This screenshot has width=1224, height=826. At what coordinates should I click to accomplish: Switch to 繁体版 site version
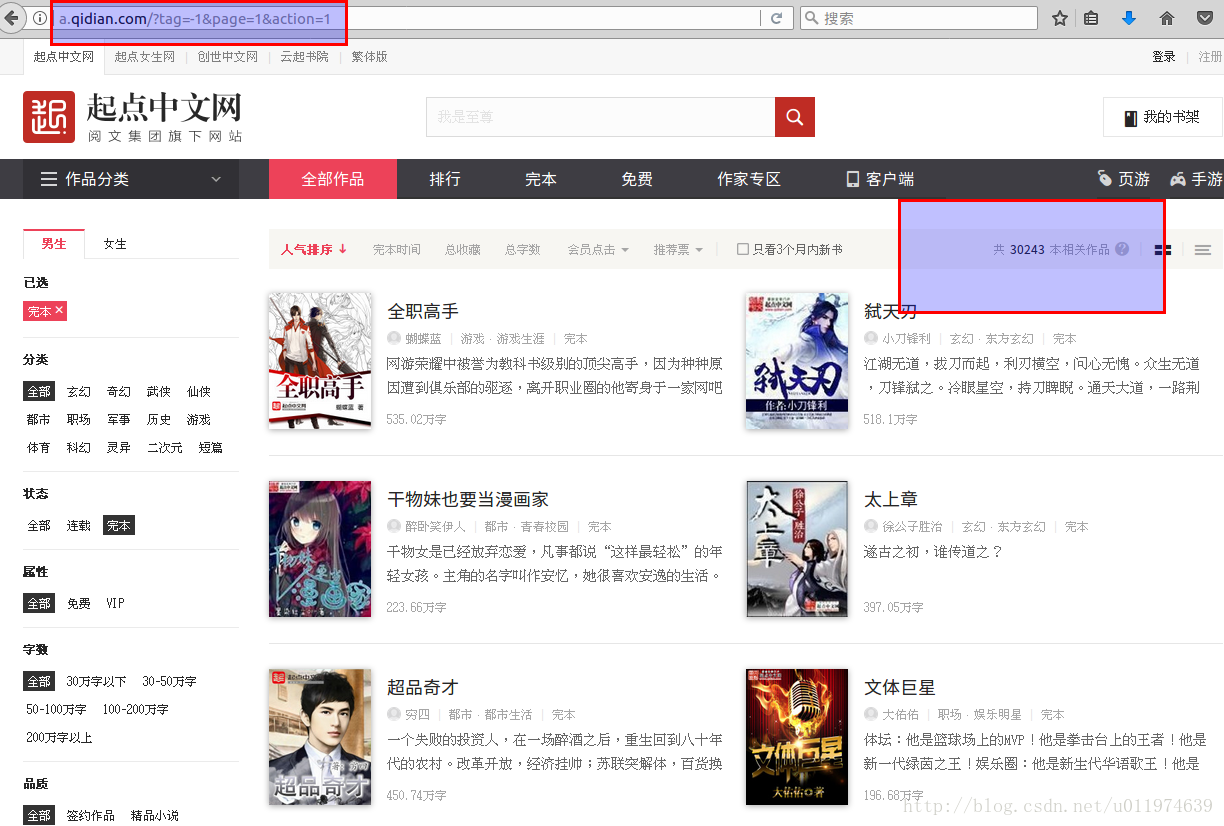tap(369, 57)
